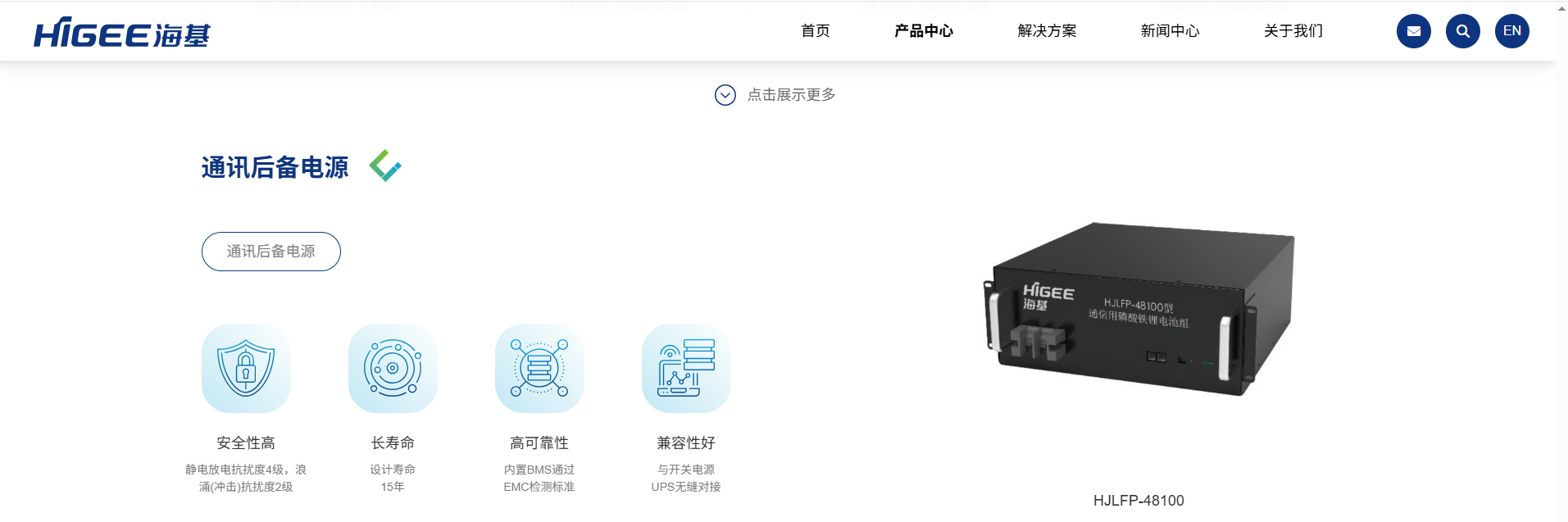Click the green diamond icon beside heading

tap(384, 166)
